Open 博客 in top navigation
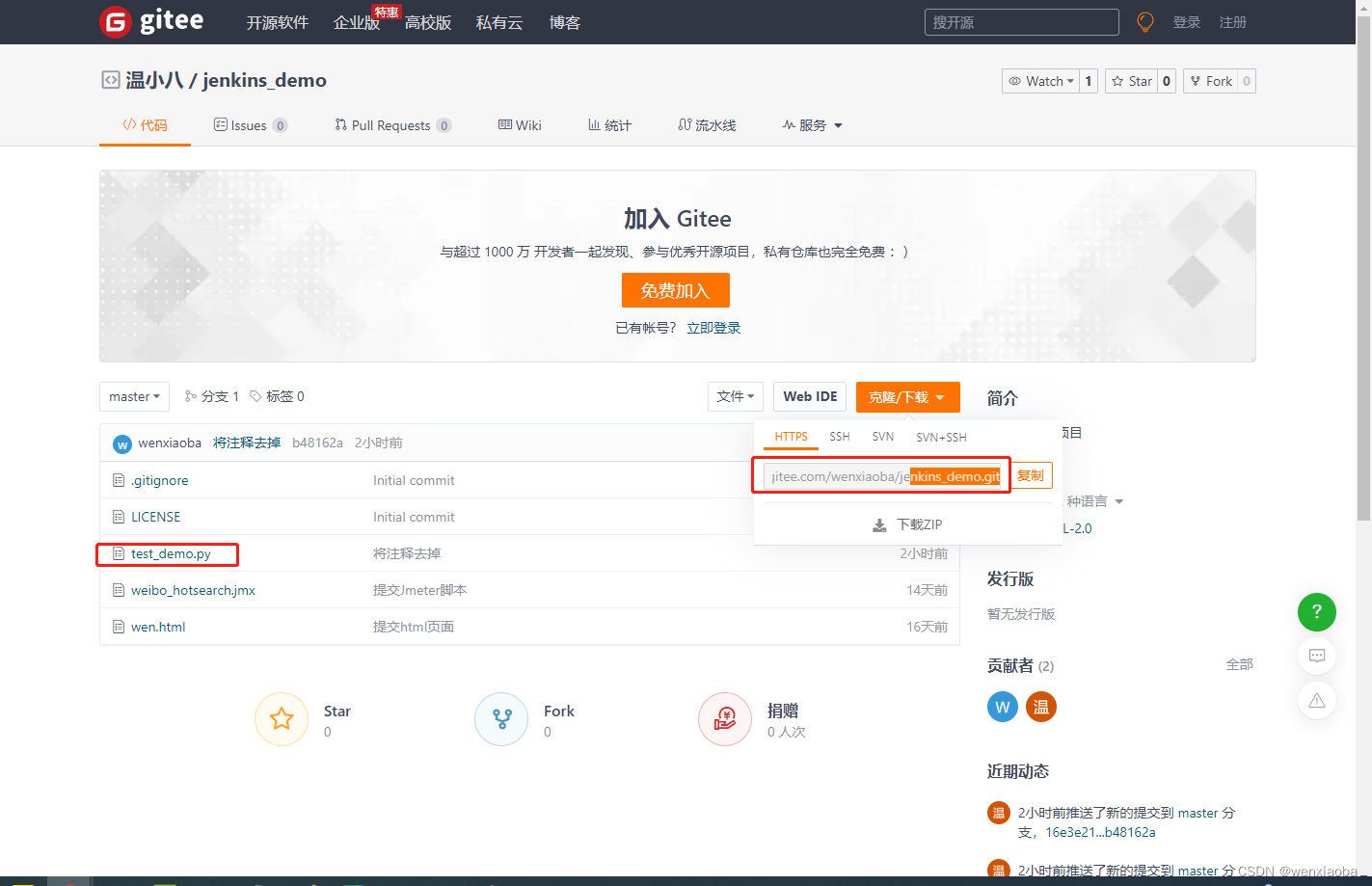The height and width of the screenshot is (886, 1372). pos(565,22)
